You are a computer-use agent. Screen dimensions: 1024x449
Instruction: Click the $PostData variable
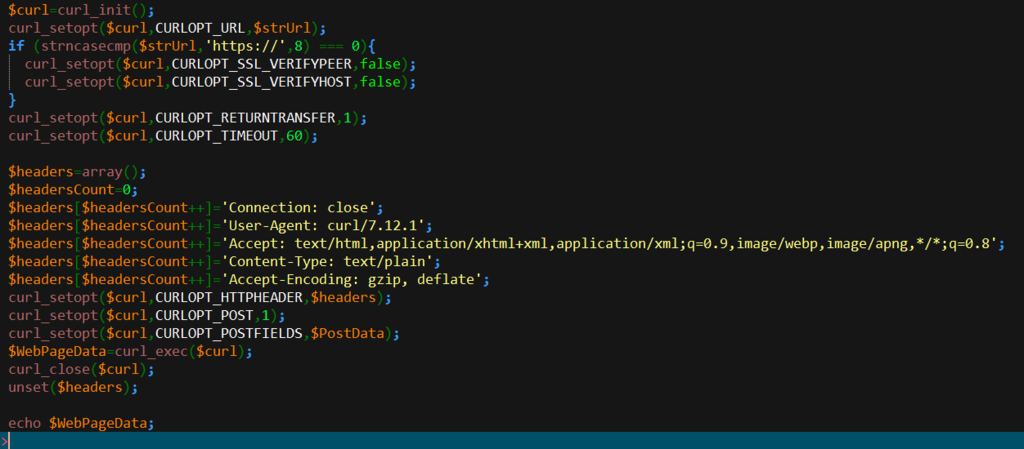[x=348, y=333]
